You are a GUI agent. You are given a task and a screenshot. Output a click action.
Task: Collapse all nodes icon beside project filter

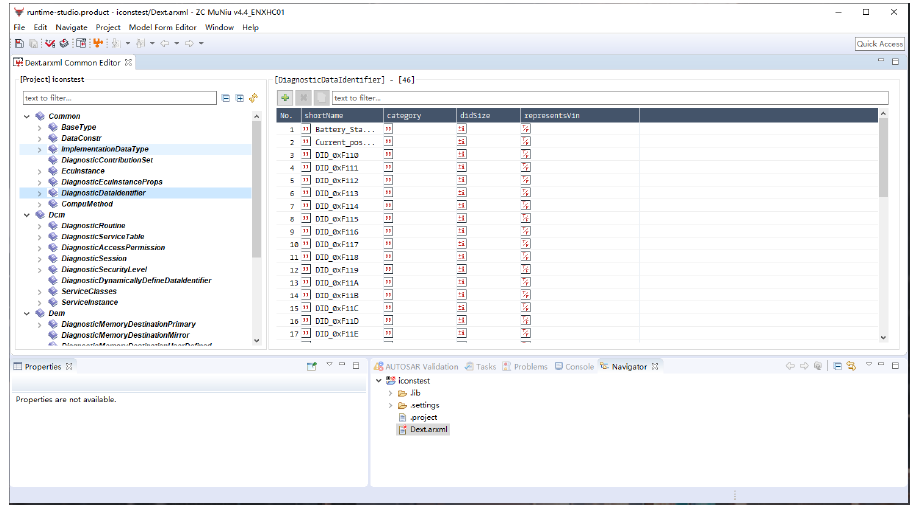tap(226, 98)
